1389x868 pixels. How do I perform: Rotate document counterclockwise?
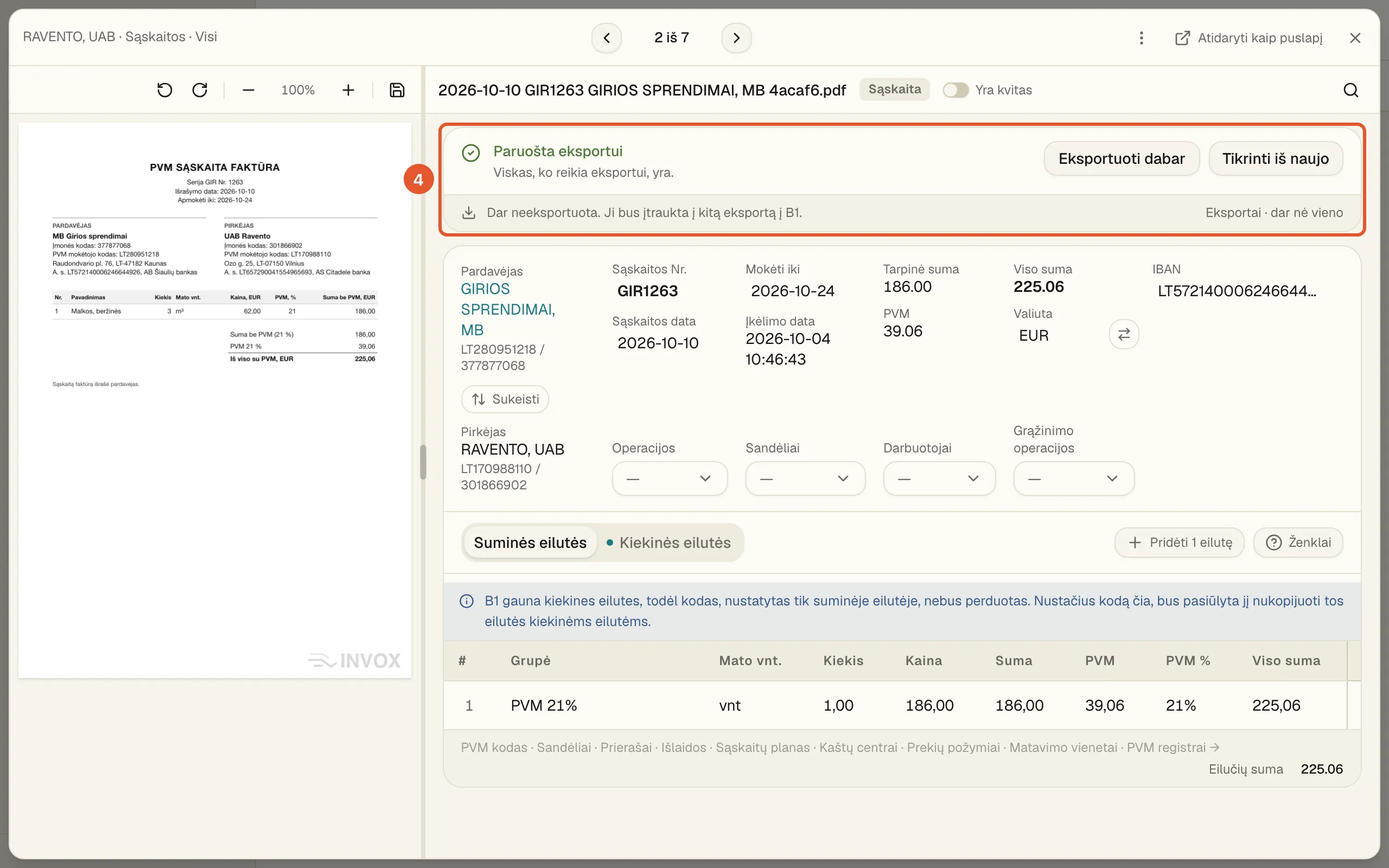point(165,90)
